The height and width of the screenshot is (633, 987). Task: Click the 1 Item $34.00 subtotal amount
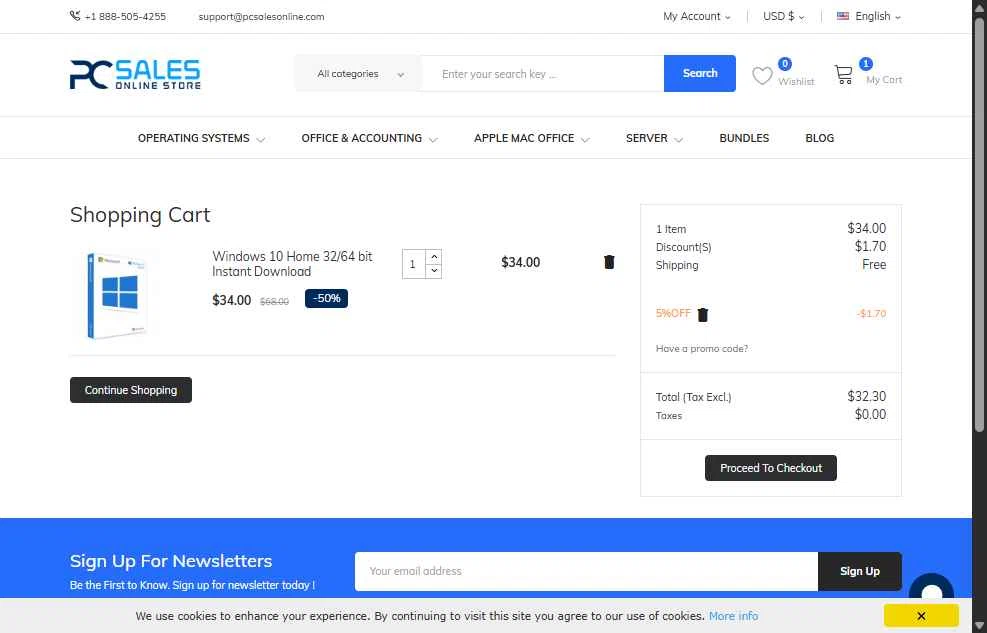click(866, 228)
